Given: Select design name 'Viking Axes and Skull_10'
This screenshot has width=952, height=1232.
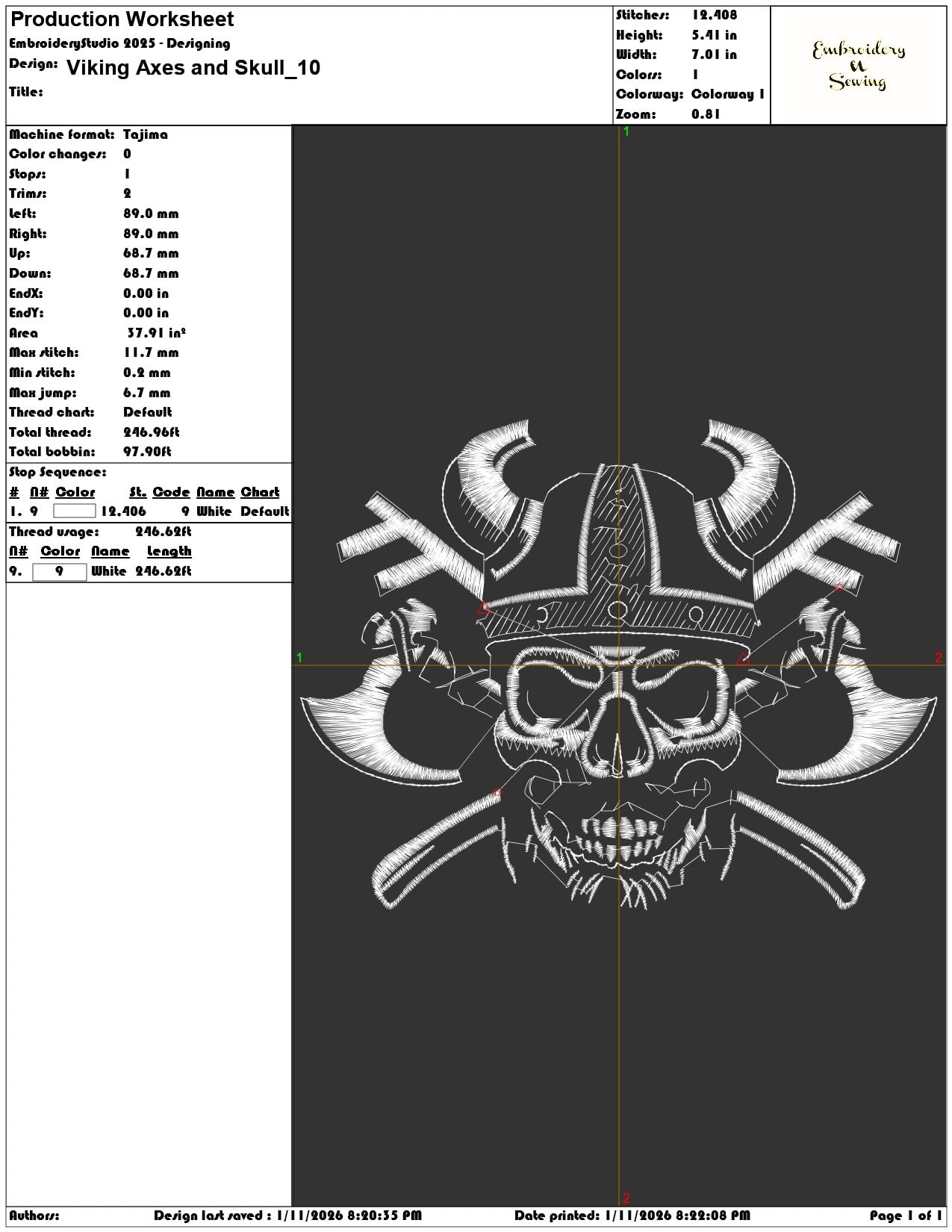Looking at the screenshot, I should (193, 68).
